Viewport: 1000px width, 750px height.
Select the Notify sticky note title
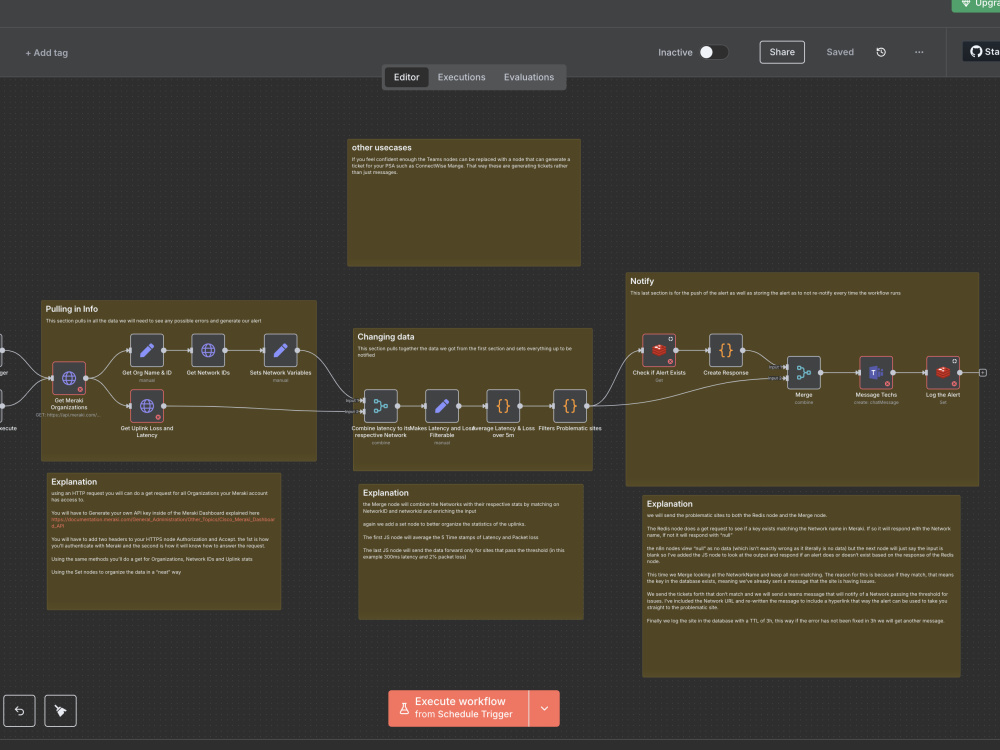[x=642, y=281]
